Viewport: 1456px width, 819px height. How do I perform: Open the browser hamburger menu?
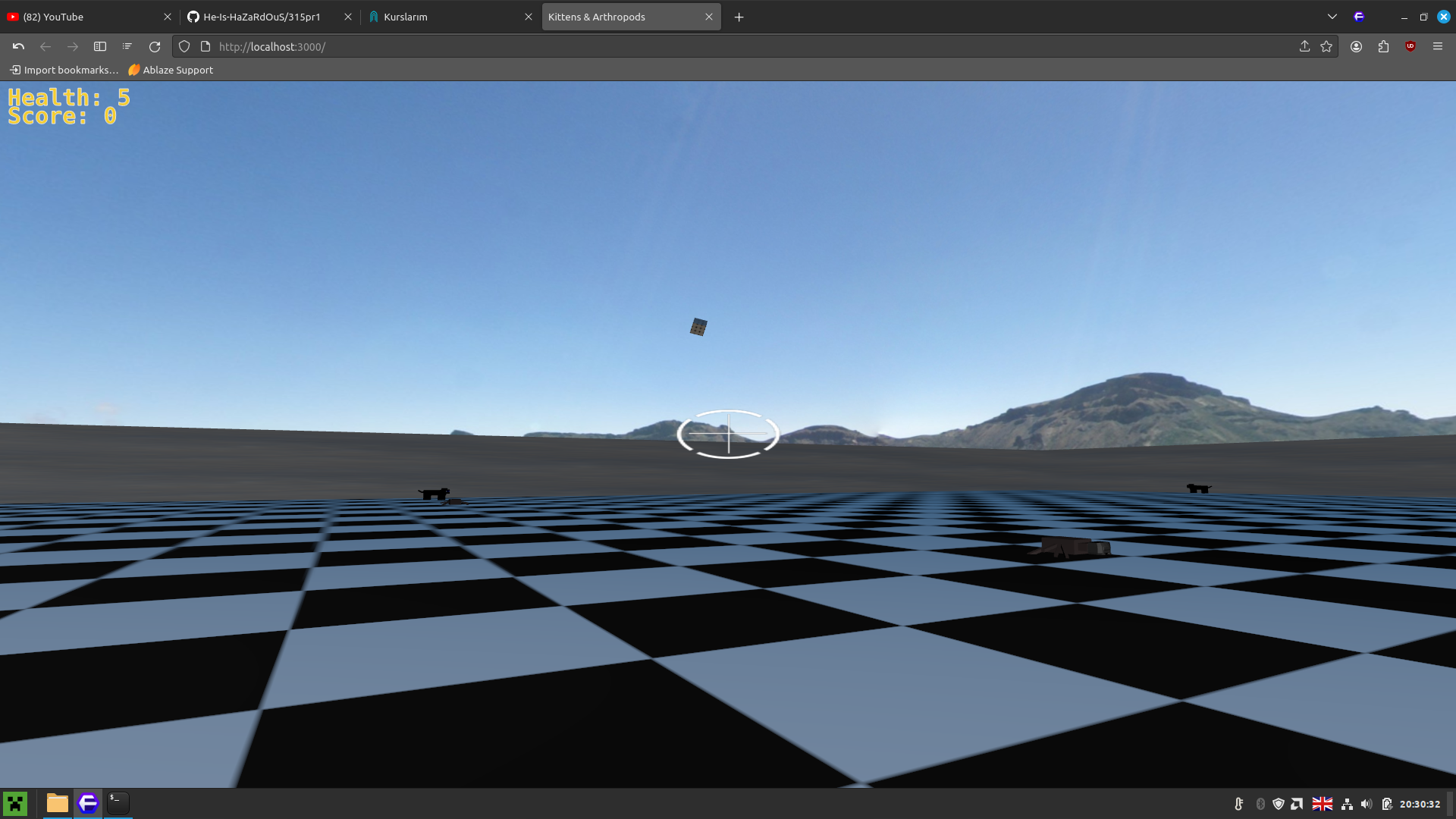pos(1437,47)
